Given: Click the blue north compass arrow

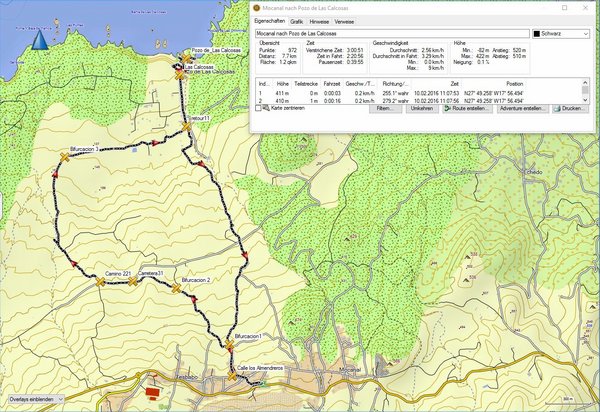Looking at the screenshot, I should click(41, 40).
